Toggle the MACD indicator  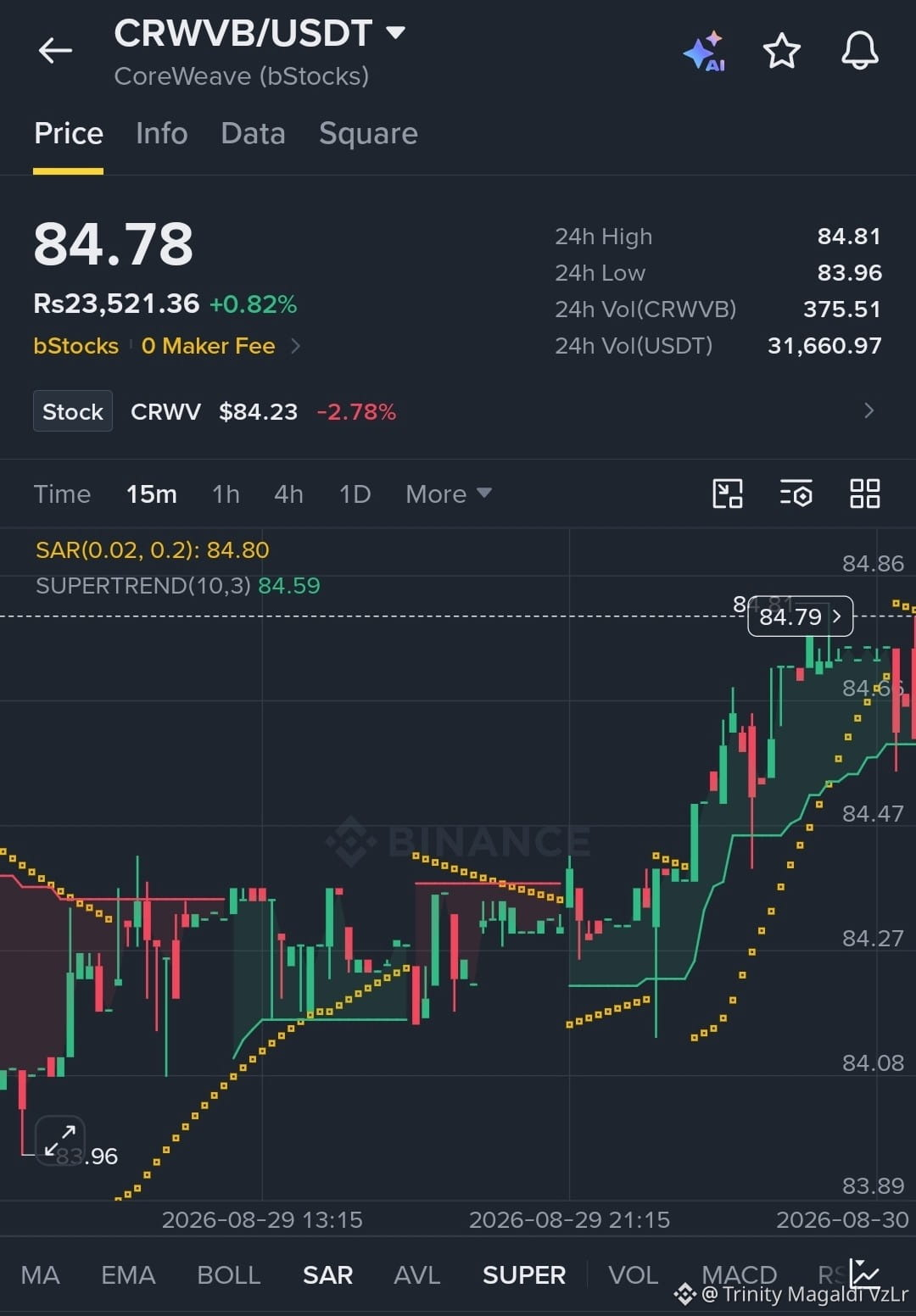[739, 1274]
